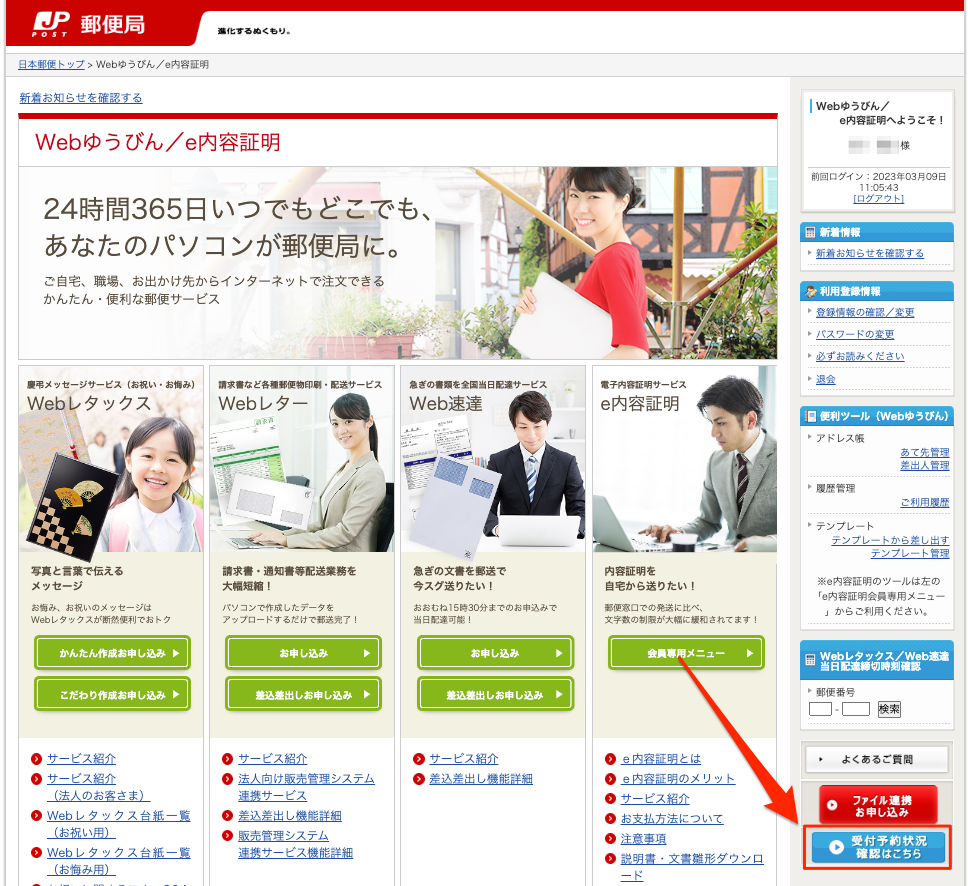Click circle icon on ファイル連携 button
This screenshot has height=886, width=968.
(x=832, y=805)
